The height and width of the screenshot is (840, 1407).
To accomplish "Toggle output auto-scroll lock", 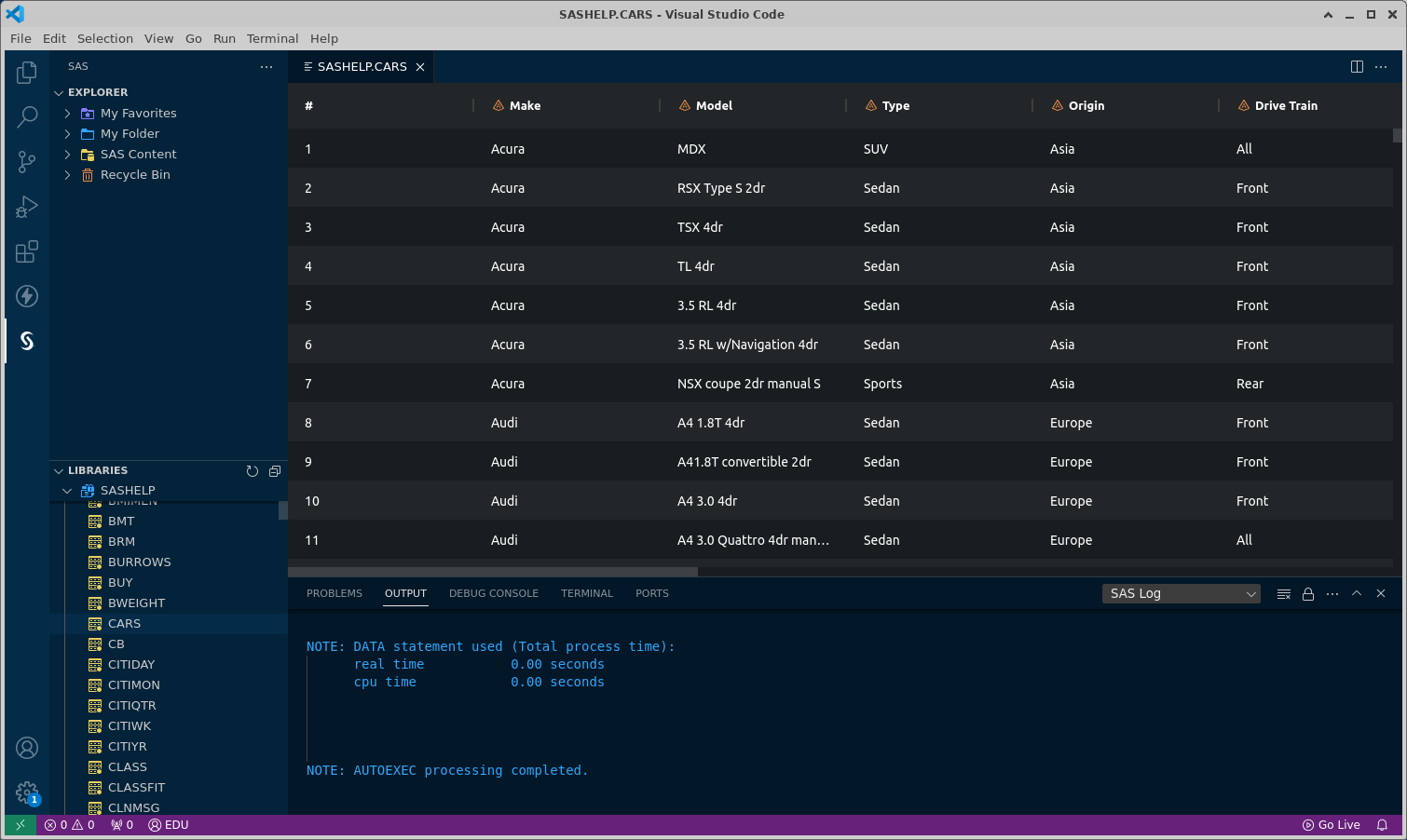I will point(1308,594).
